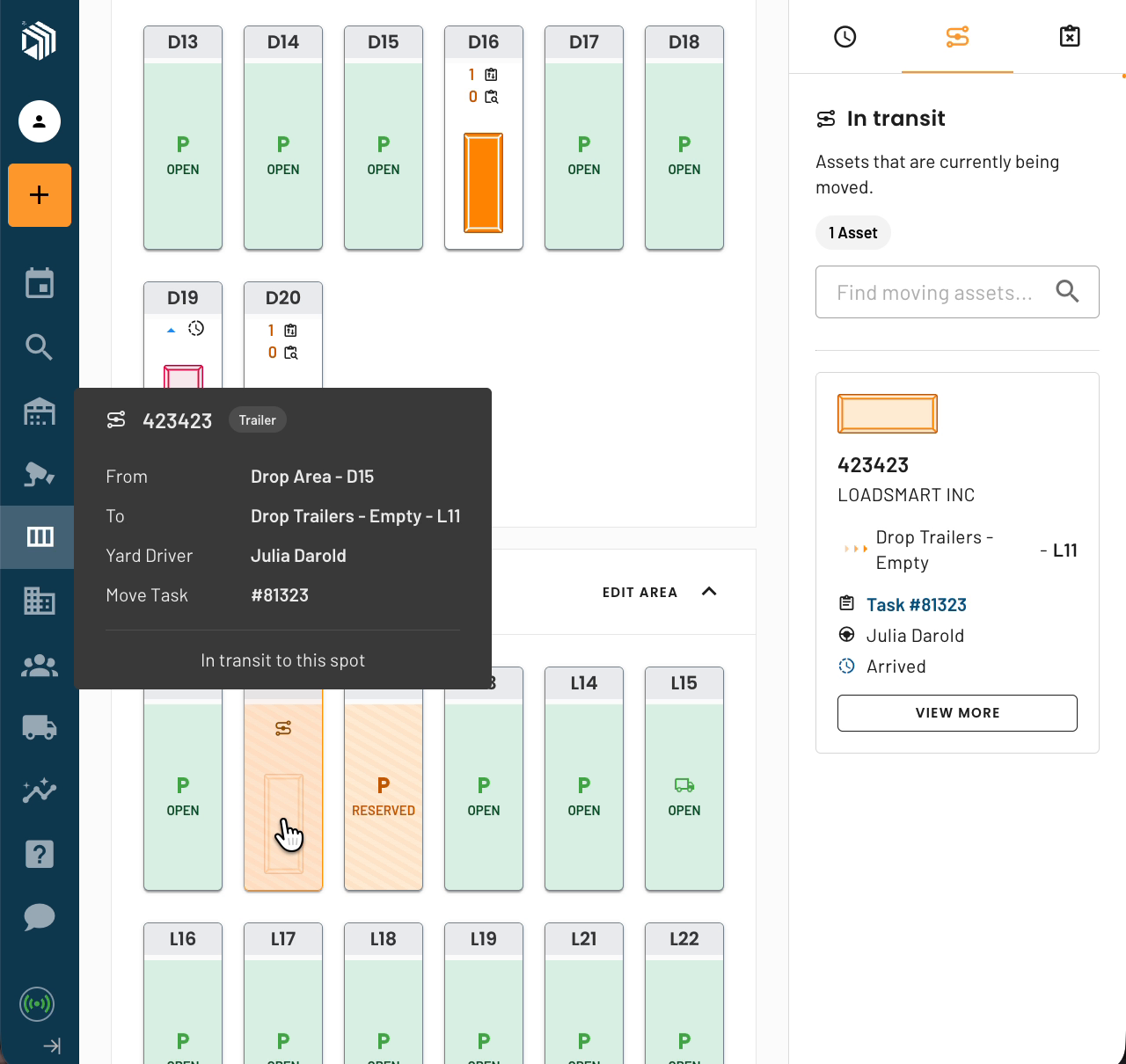Click the company logo at top left
The width and height of the screenshot is (1126, 1064).
click(39, 41)
